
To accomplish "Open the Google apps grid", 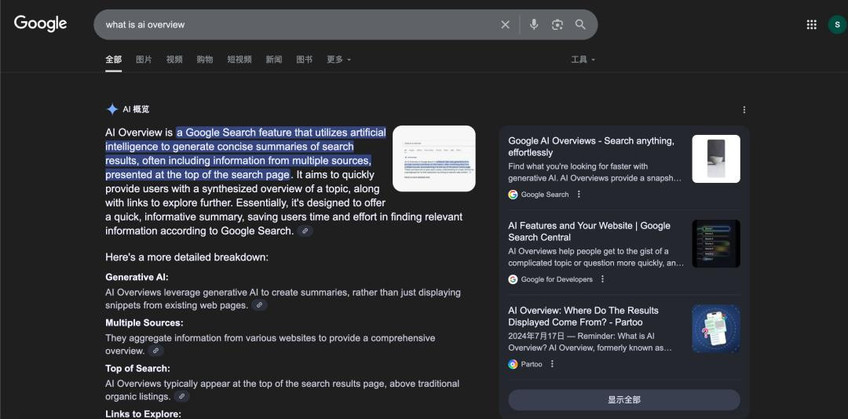I will coord(811,24).
